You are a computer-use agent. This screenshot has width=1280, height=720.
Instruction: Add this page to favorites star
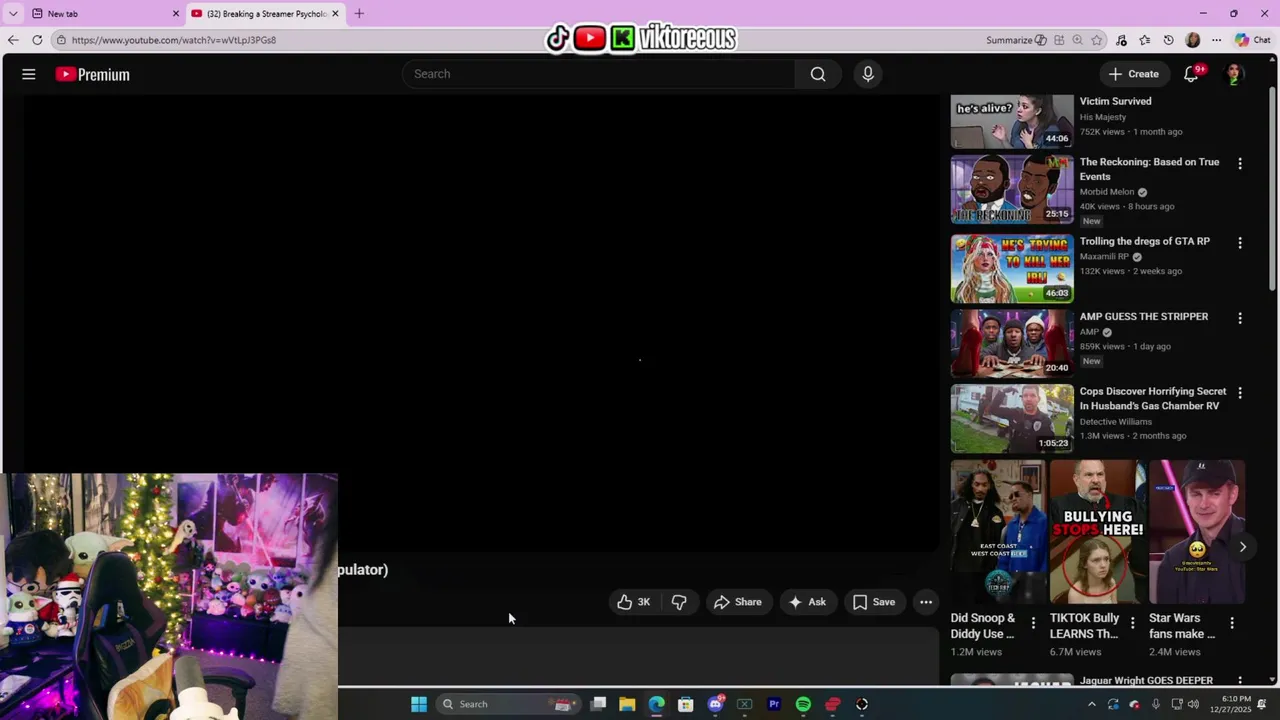click(1097, 40)
